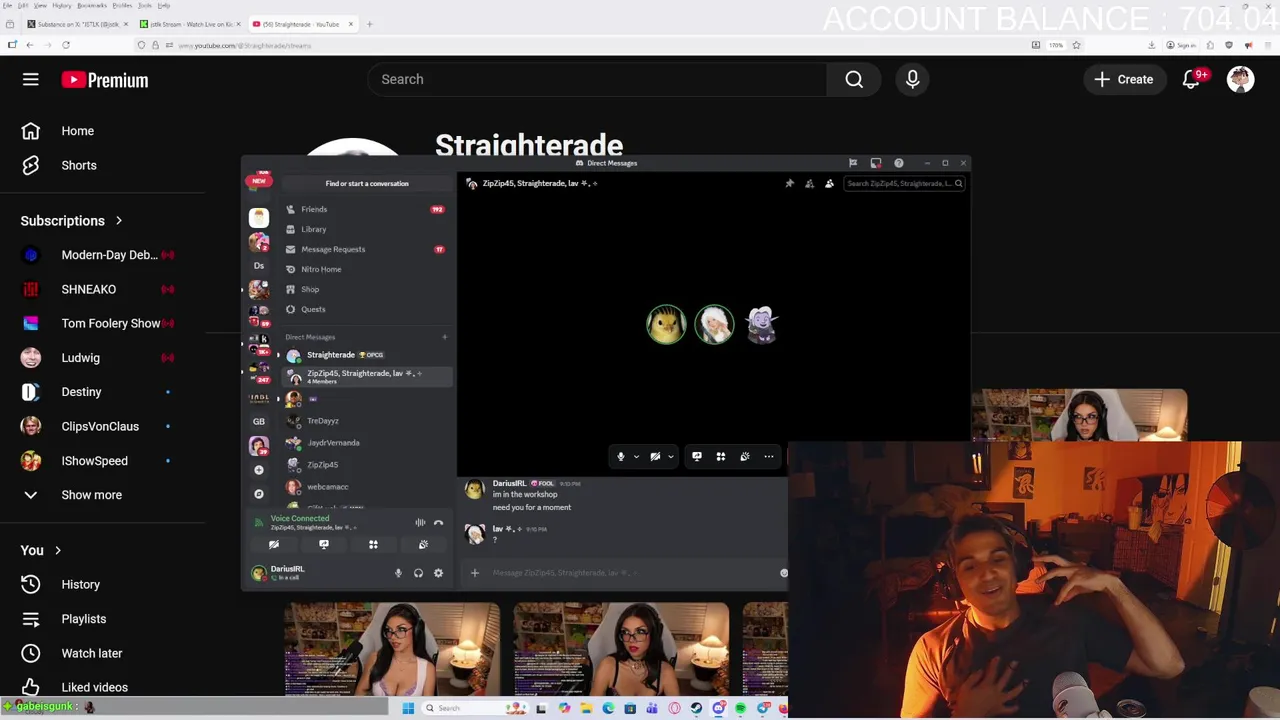Mute microphone in Discord user panel

coord(398,573)
